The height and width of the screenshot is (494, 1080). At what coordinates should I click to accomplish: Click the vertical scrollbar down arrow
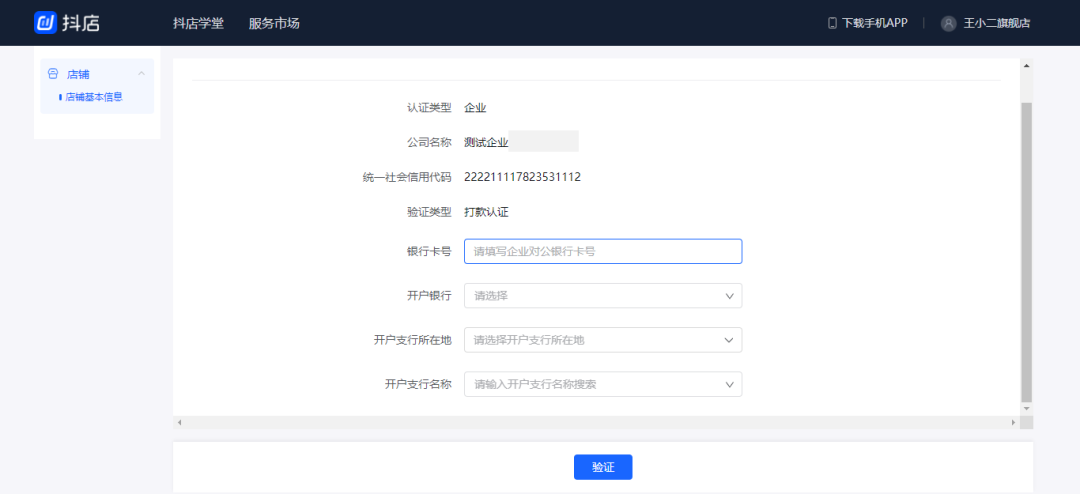(1026, 409)
